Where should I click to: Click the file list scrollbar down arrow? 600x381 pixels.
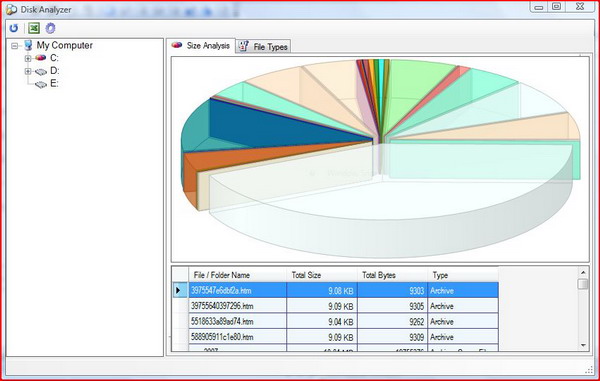point(583,345)
